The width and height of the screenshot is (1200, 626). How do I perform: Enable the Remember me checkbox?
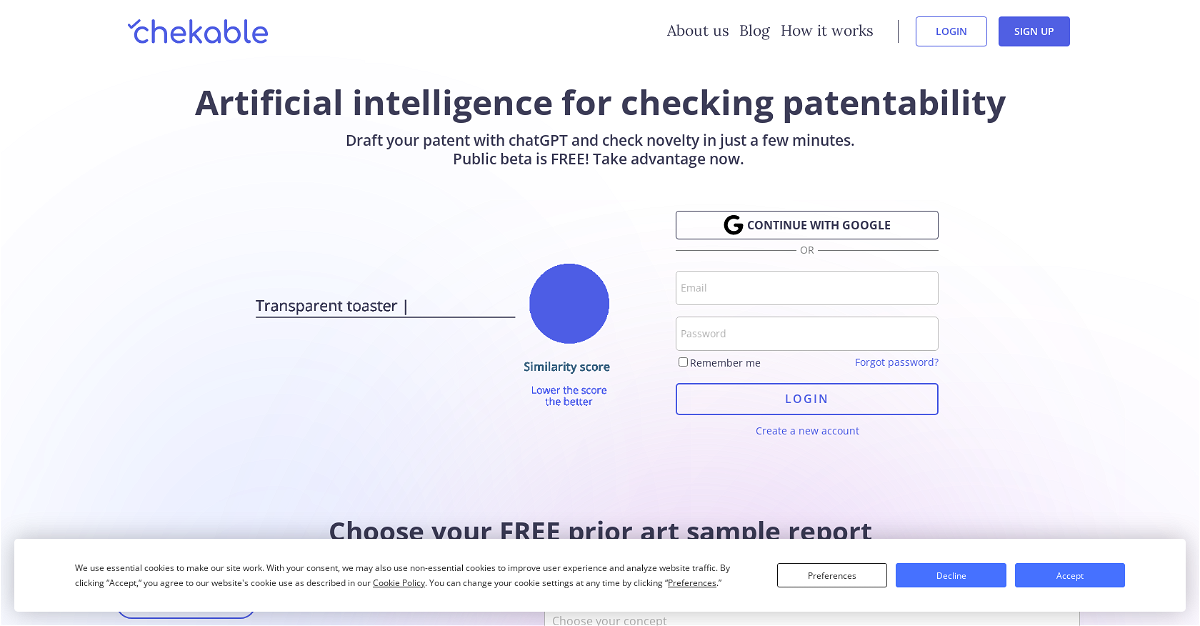click(x=683, y=362)
